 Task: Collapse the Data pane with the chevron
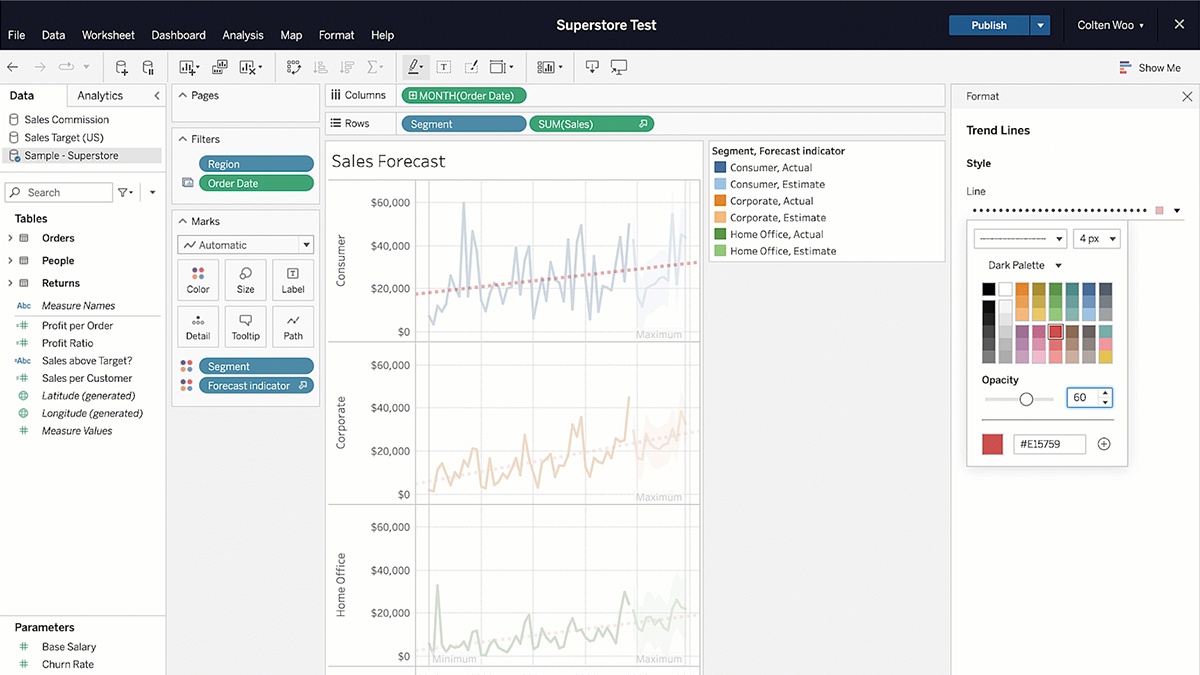[156, 96]
